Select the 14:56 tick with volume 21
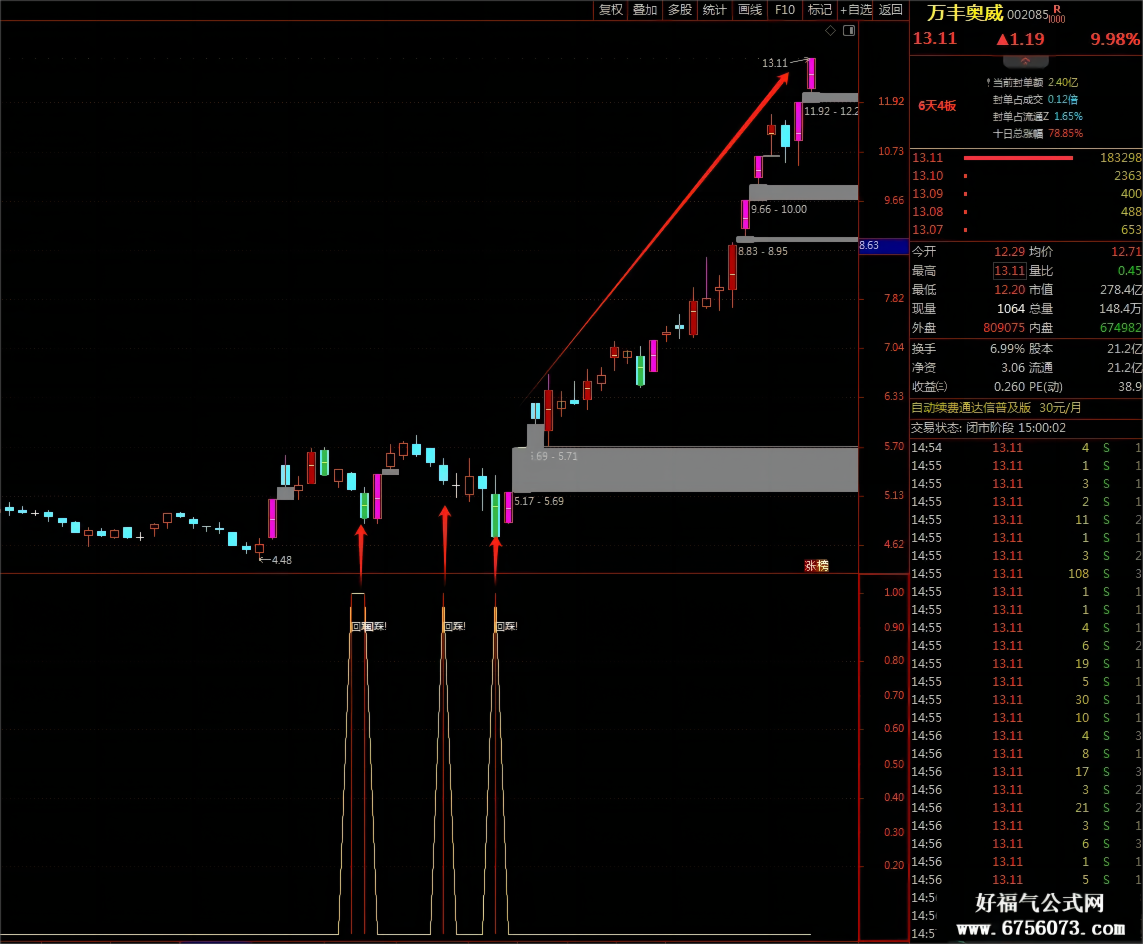Image resolution: width=1143 pixels, height=944 pixels. coord(1026,808)
